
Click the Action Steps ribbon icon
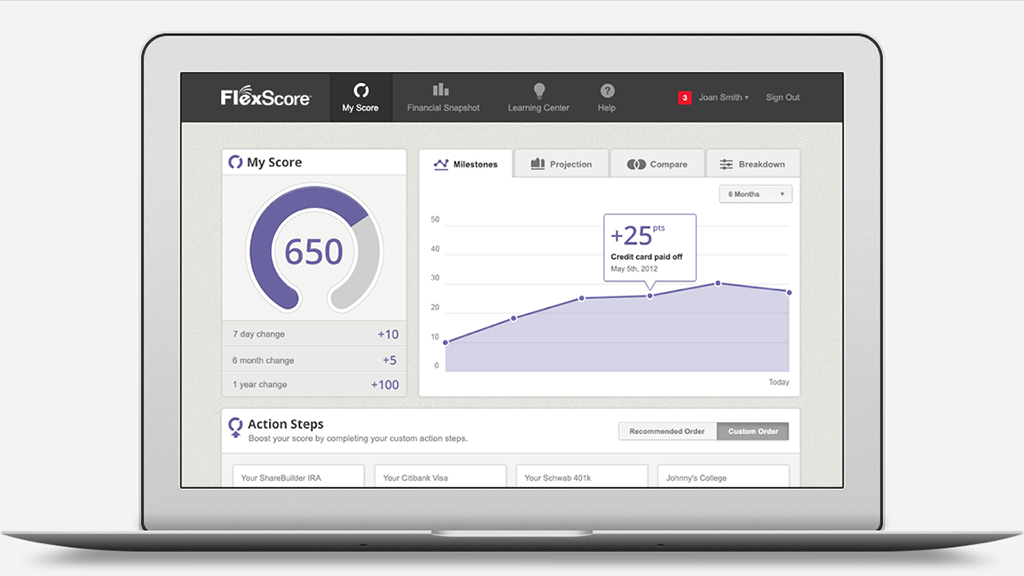tap(235, 428)
